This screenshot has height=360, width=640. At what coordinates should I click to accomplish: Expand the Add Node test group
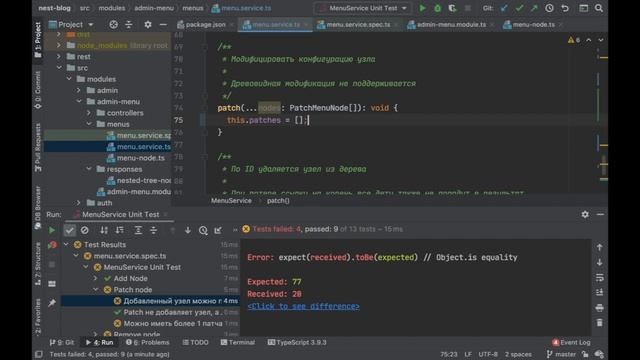(x=96, y=278)
